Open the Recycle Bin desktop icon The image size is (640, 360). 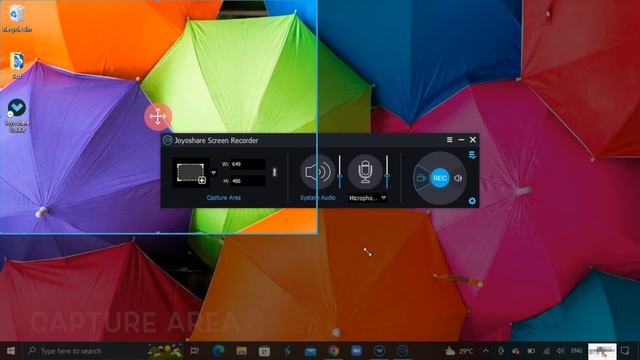(17, 18)
